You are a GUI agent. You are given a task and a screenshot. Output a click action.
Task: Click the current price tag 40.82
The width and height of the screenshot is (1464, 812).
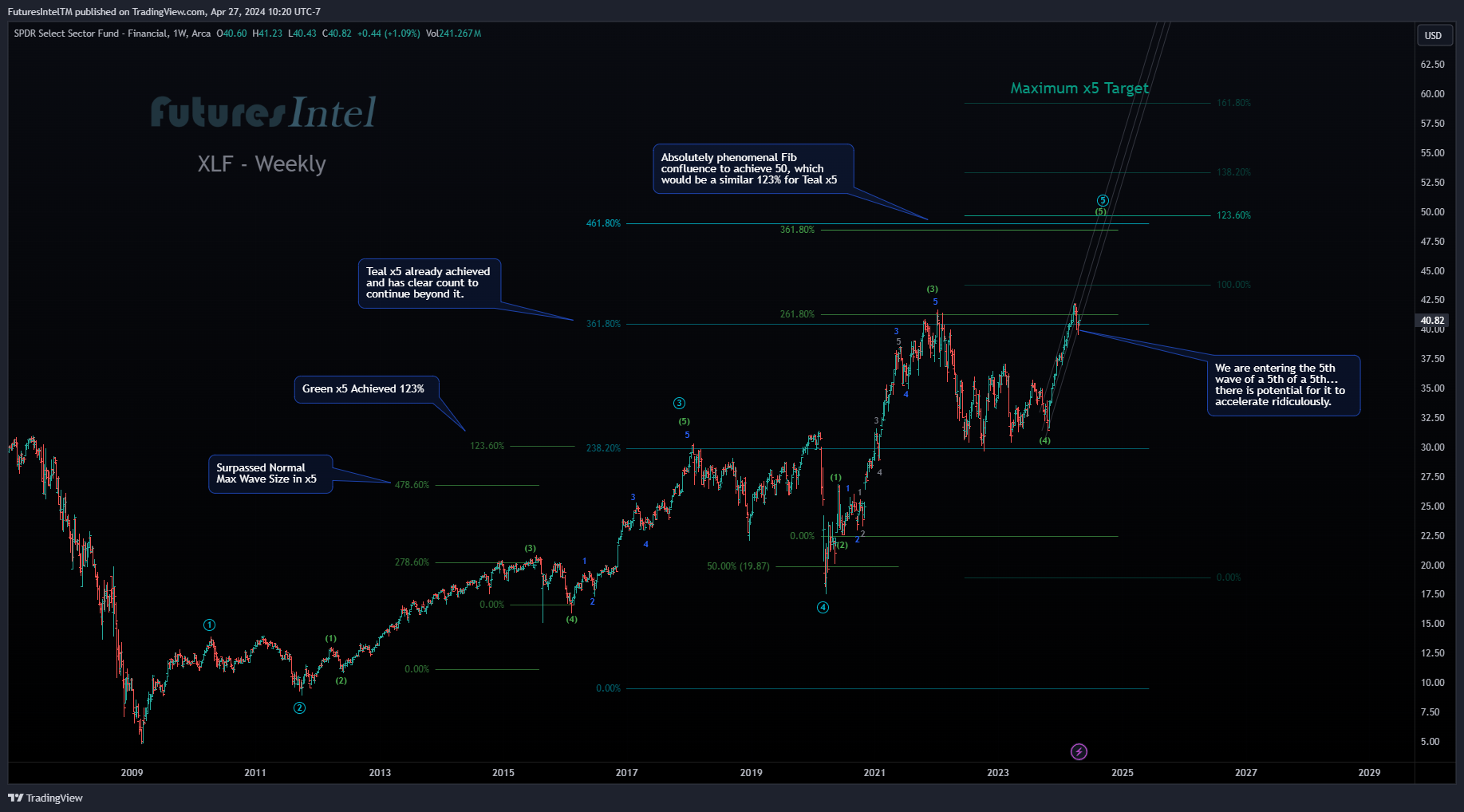pos(1433,321)
